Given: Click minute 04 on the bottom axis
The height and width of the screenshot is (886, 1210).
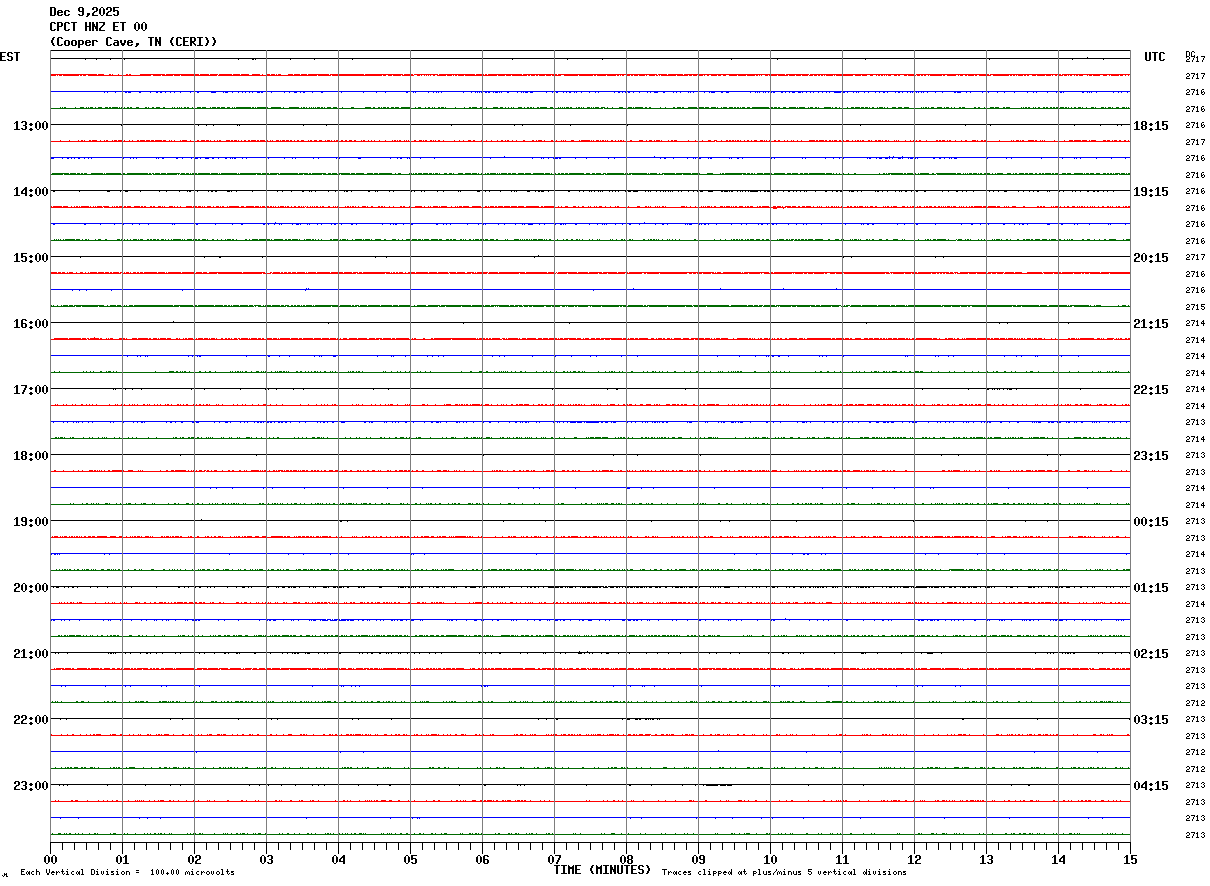Looking at the screenshot, I should [339, 859].
